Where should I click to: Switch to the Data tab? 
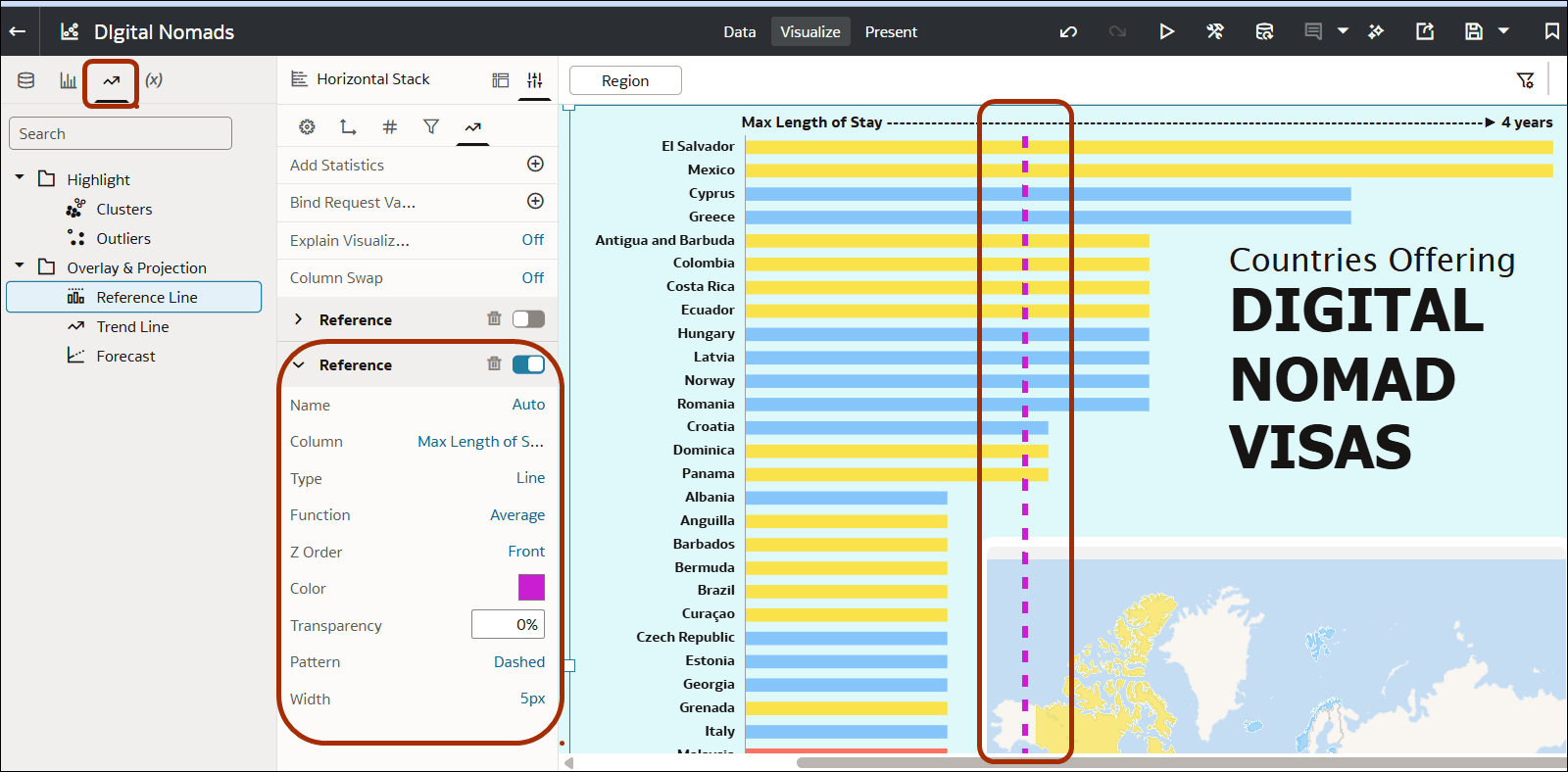[x=740, y=31]
